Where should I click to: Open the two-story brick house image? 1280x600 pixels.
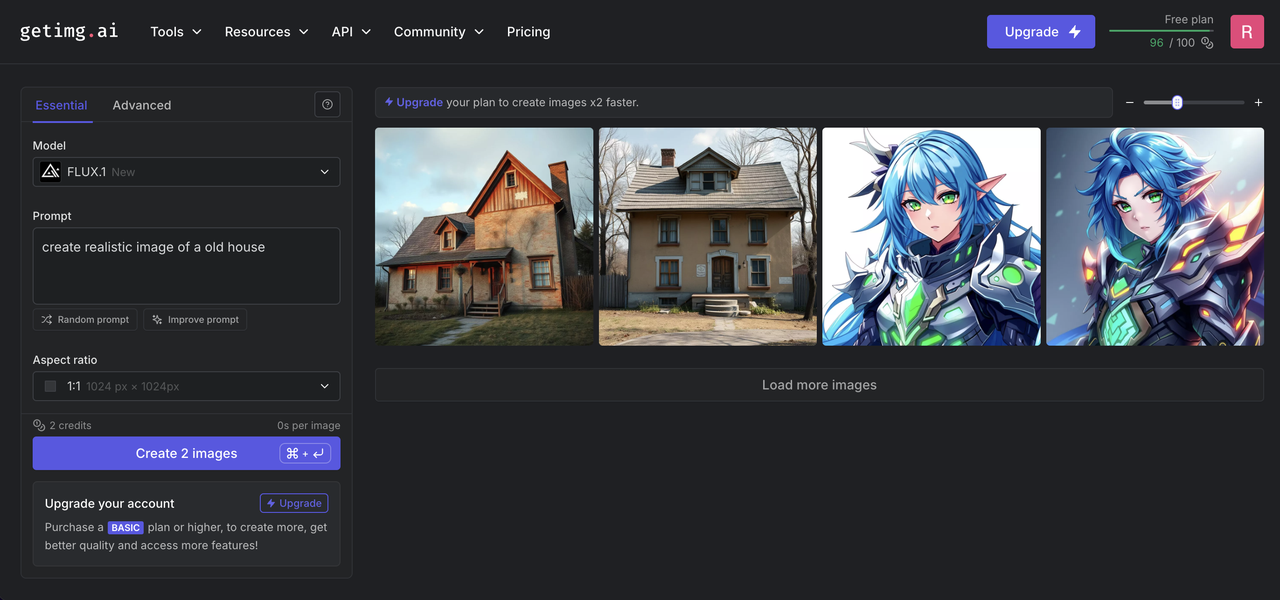tap(708, 237)
